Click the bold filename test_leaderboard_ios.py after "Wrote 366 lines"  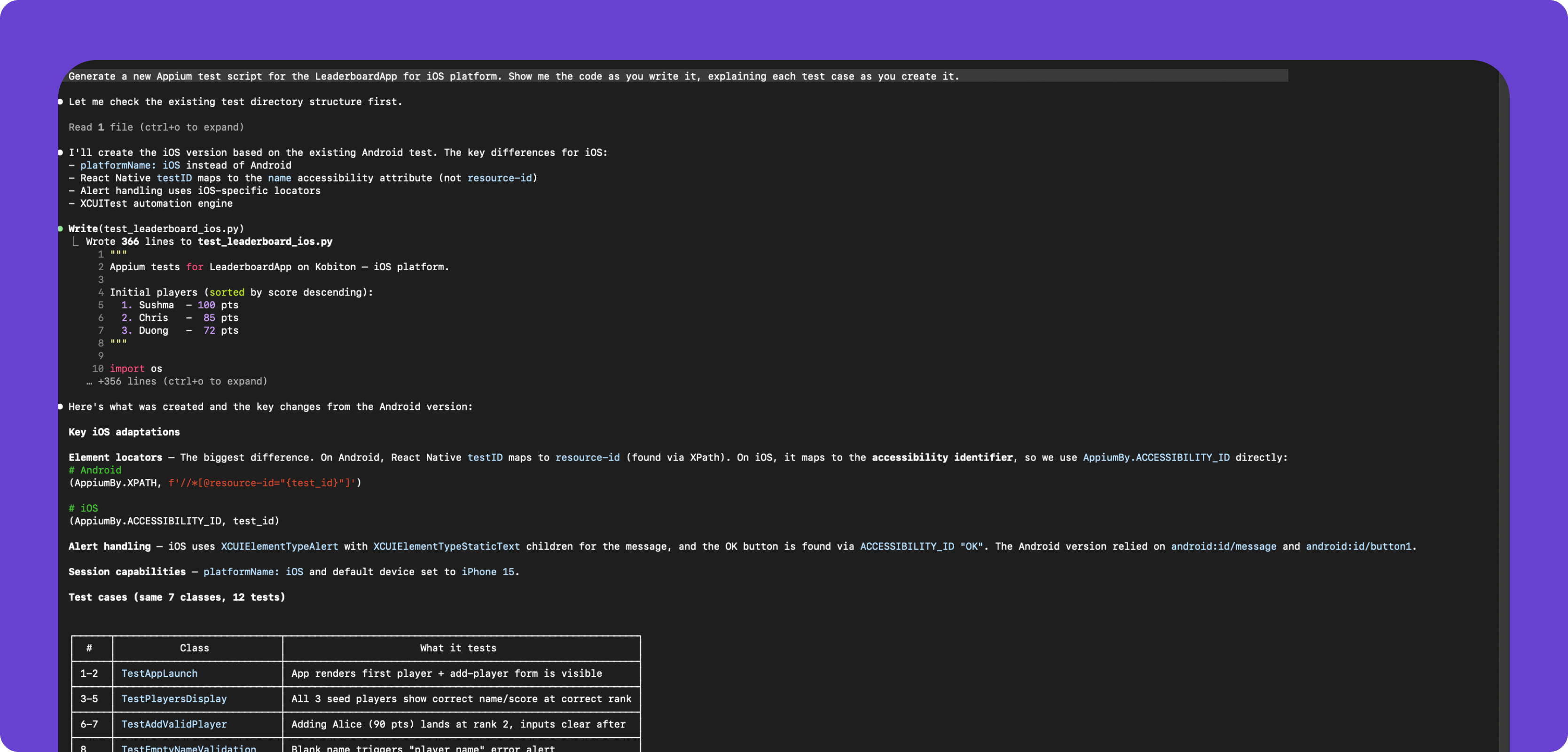265,242
